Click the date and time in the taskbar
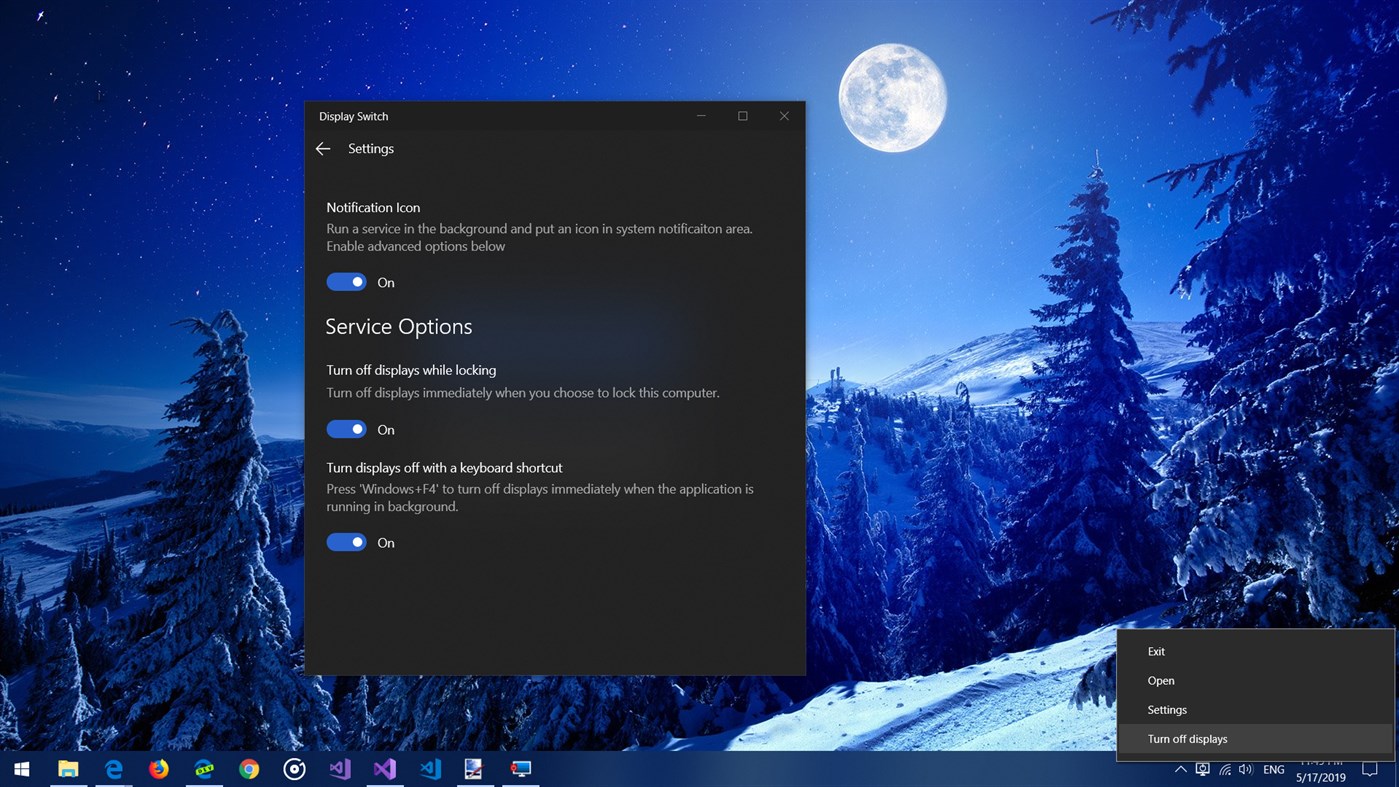This screenshot has width=1399, height=787. 1320,770
